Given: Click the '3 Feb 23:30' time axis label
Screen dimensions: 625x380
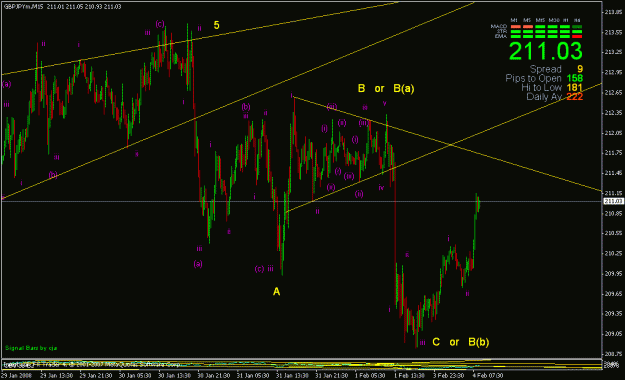Looking at the screenshot, I should [x=449, y=376].
